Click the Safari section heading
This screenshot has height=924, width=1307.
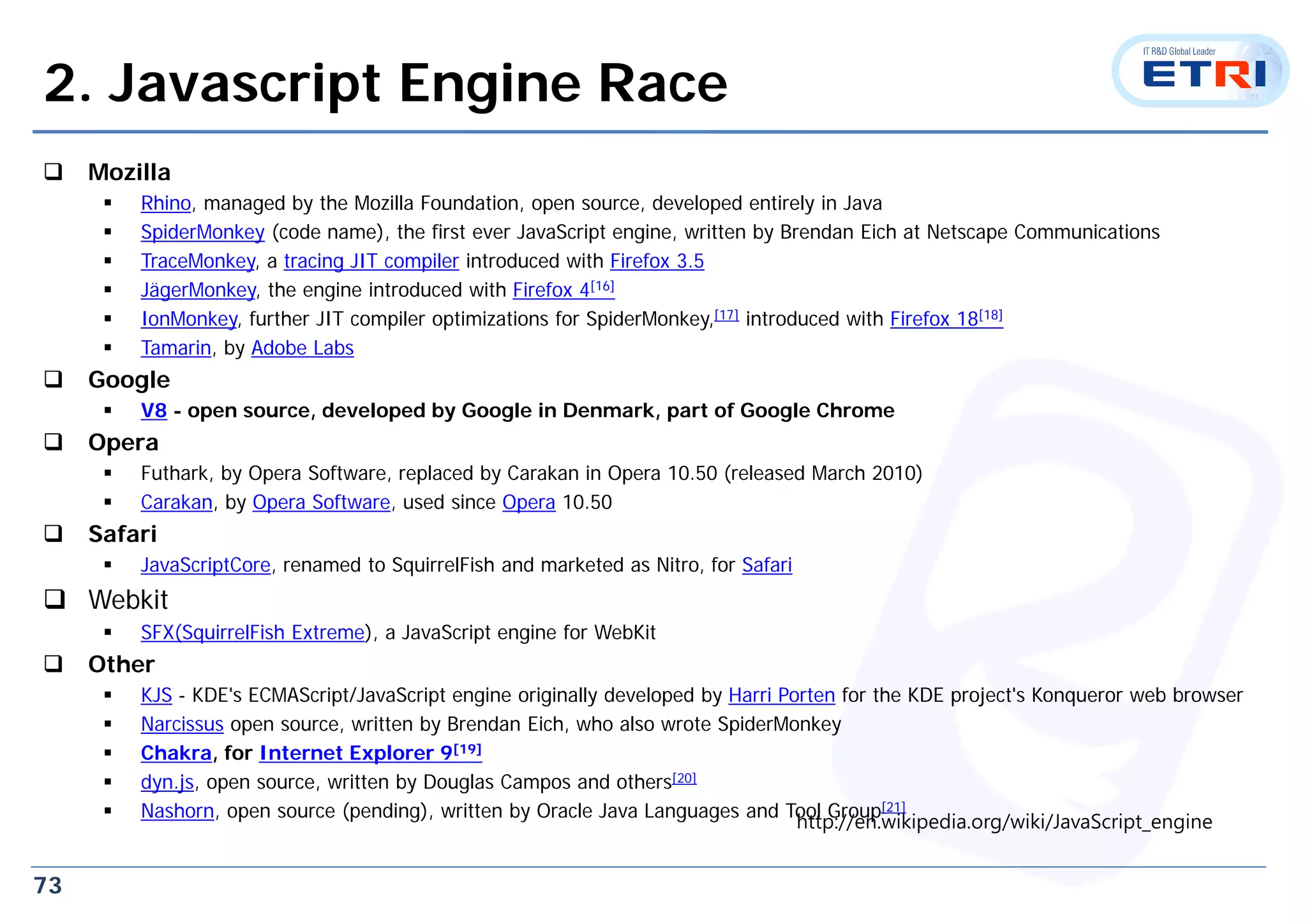point(123,534)
